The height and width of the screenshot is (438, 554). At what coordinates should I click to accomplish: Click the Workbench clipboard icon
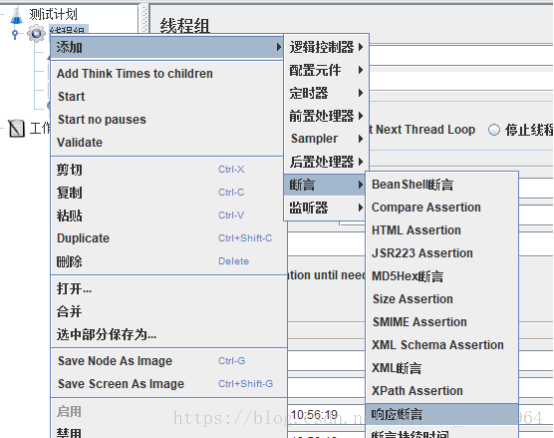point(16,128)
